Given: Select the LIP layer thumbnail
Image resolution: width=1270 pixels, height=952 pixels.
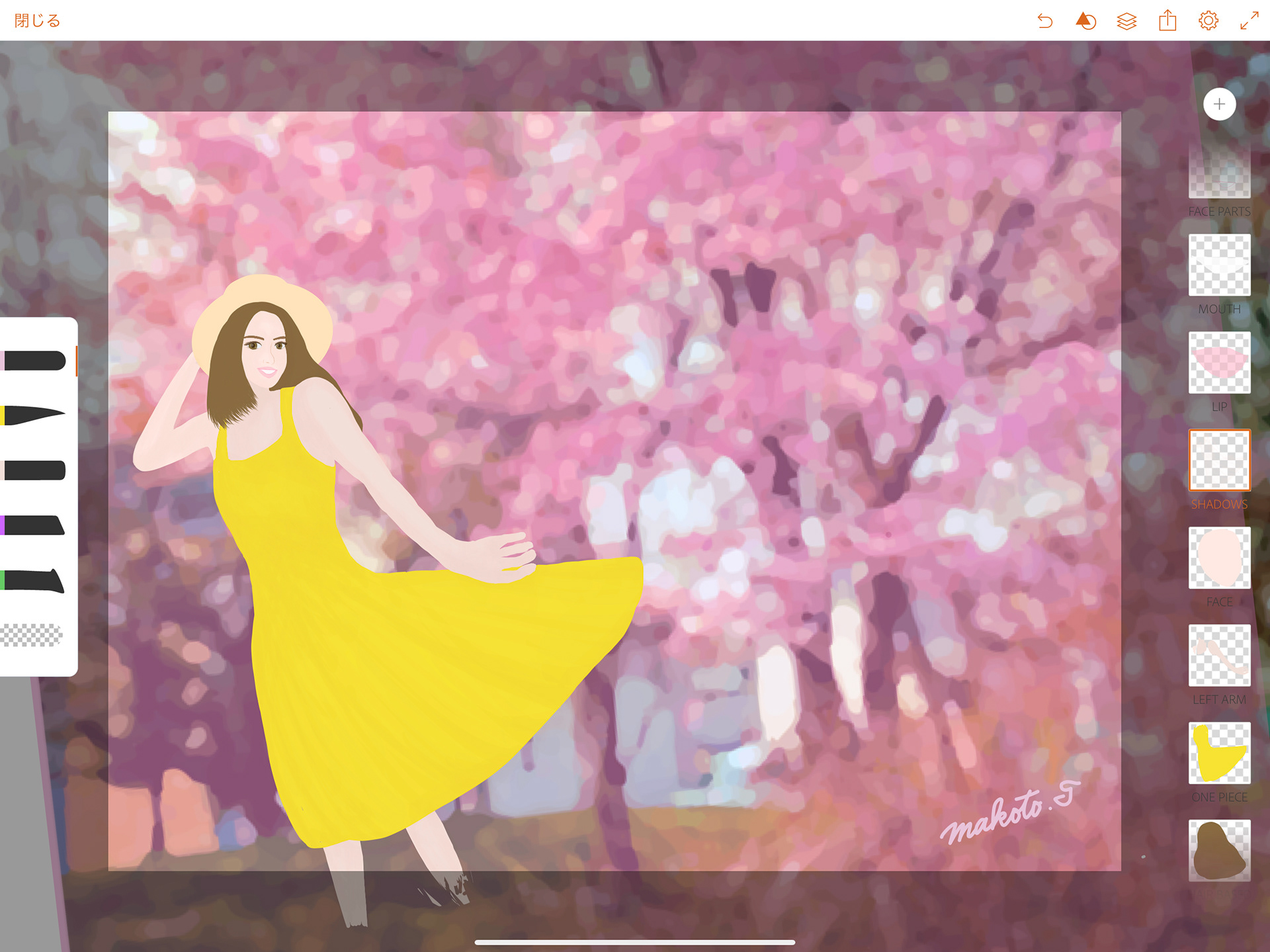Looking at the screenshot, I should pos(1219,363).
